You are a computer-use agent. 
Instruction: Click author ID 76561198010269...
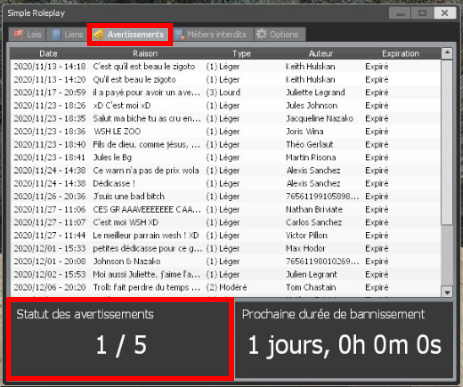(x=323, y=261)
